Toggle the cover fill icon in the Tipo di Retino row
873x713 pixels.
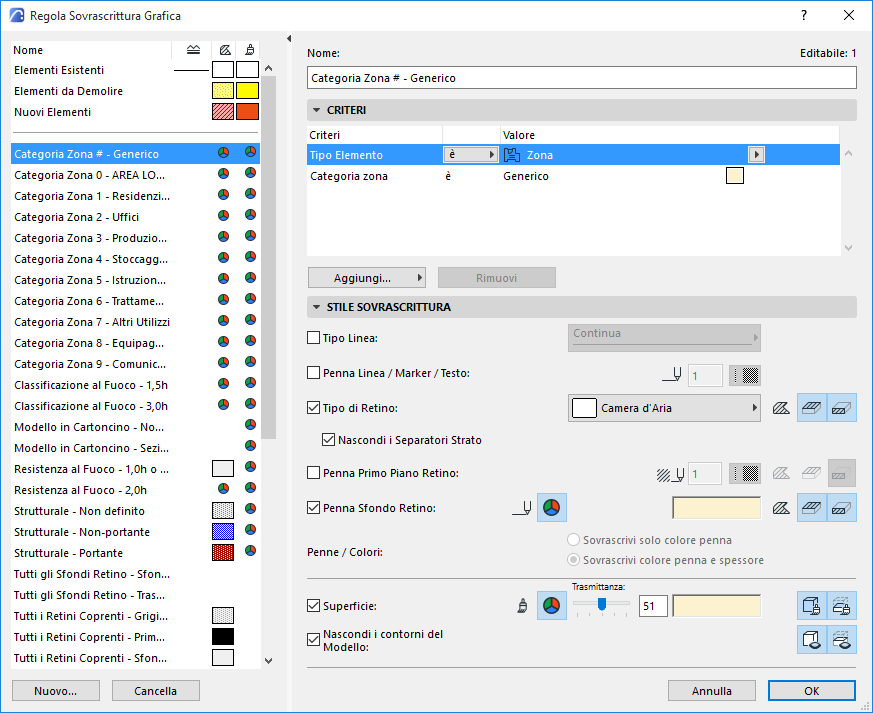[x=812, y=408]
